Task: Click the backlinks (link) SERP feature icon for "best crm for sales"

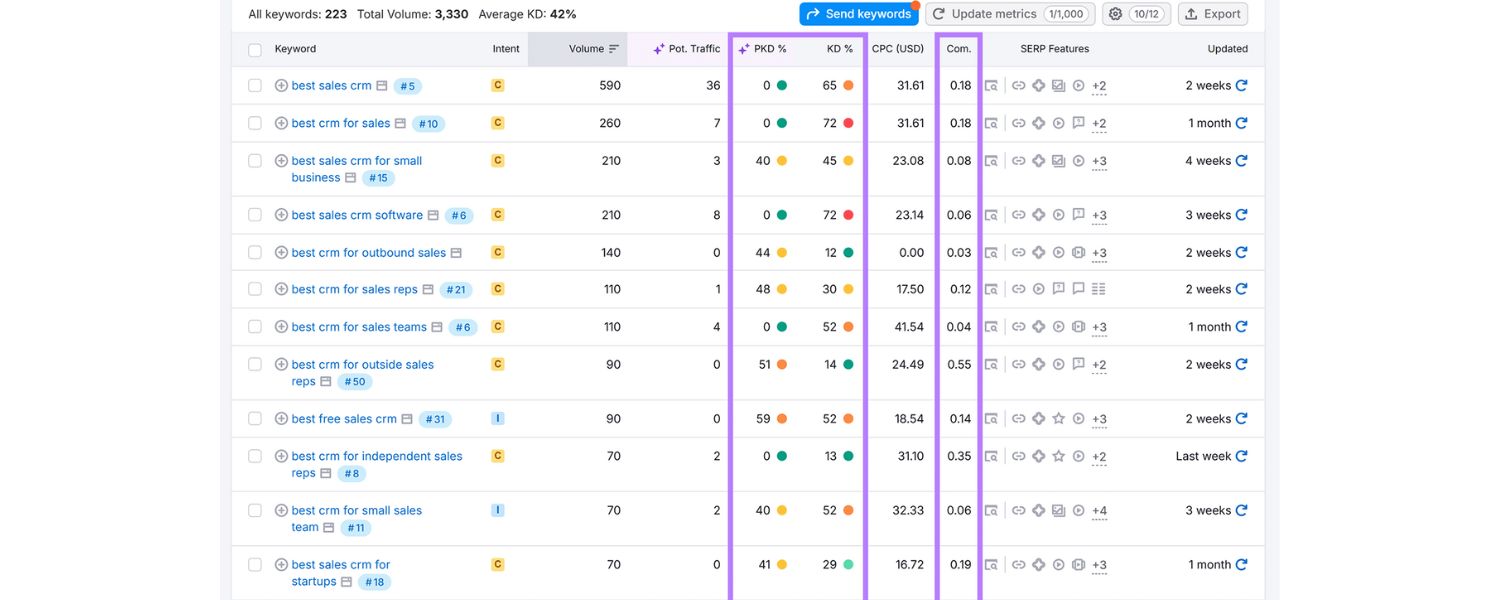Action: click(1013, 123)
